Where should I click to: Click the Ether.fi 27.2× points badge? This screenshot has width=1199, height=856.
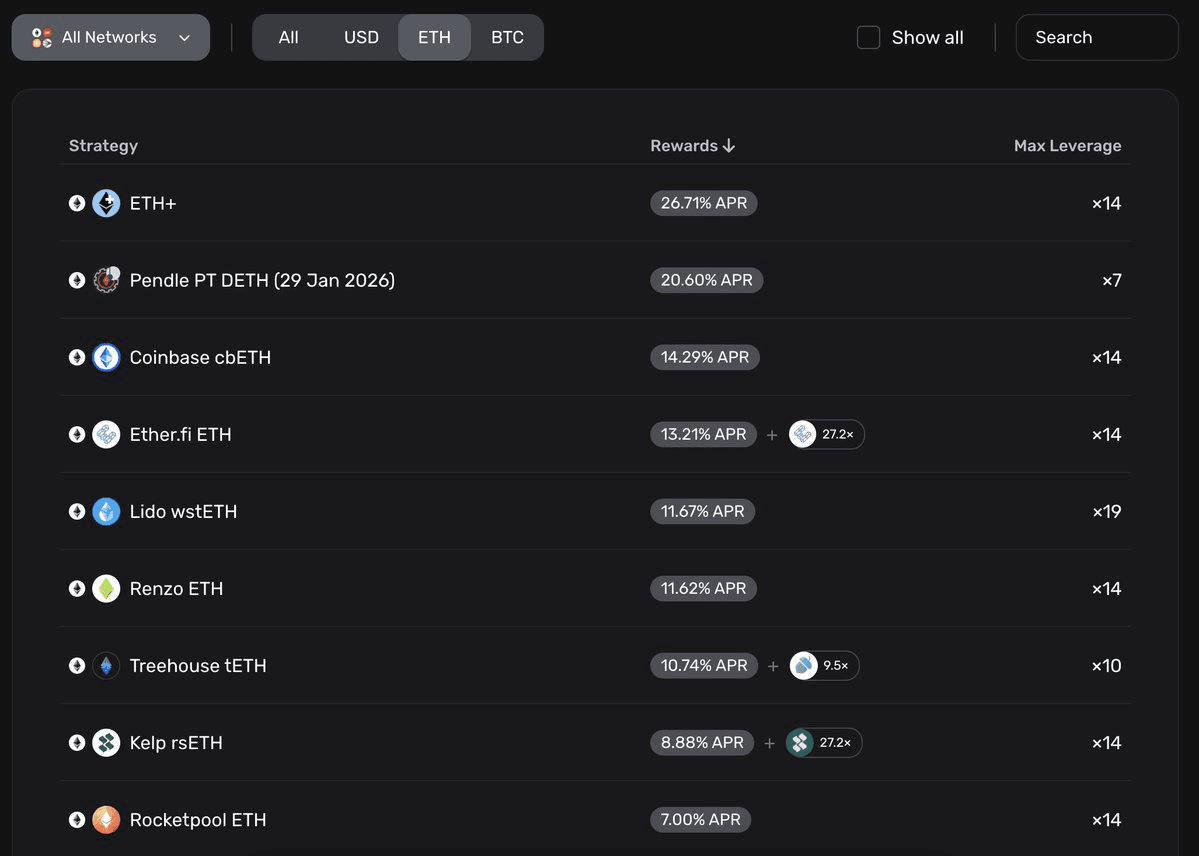coord(826,435)
